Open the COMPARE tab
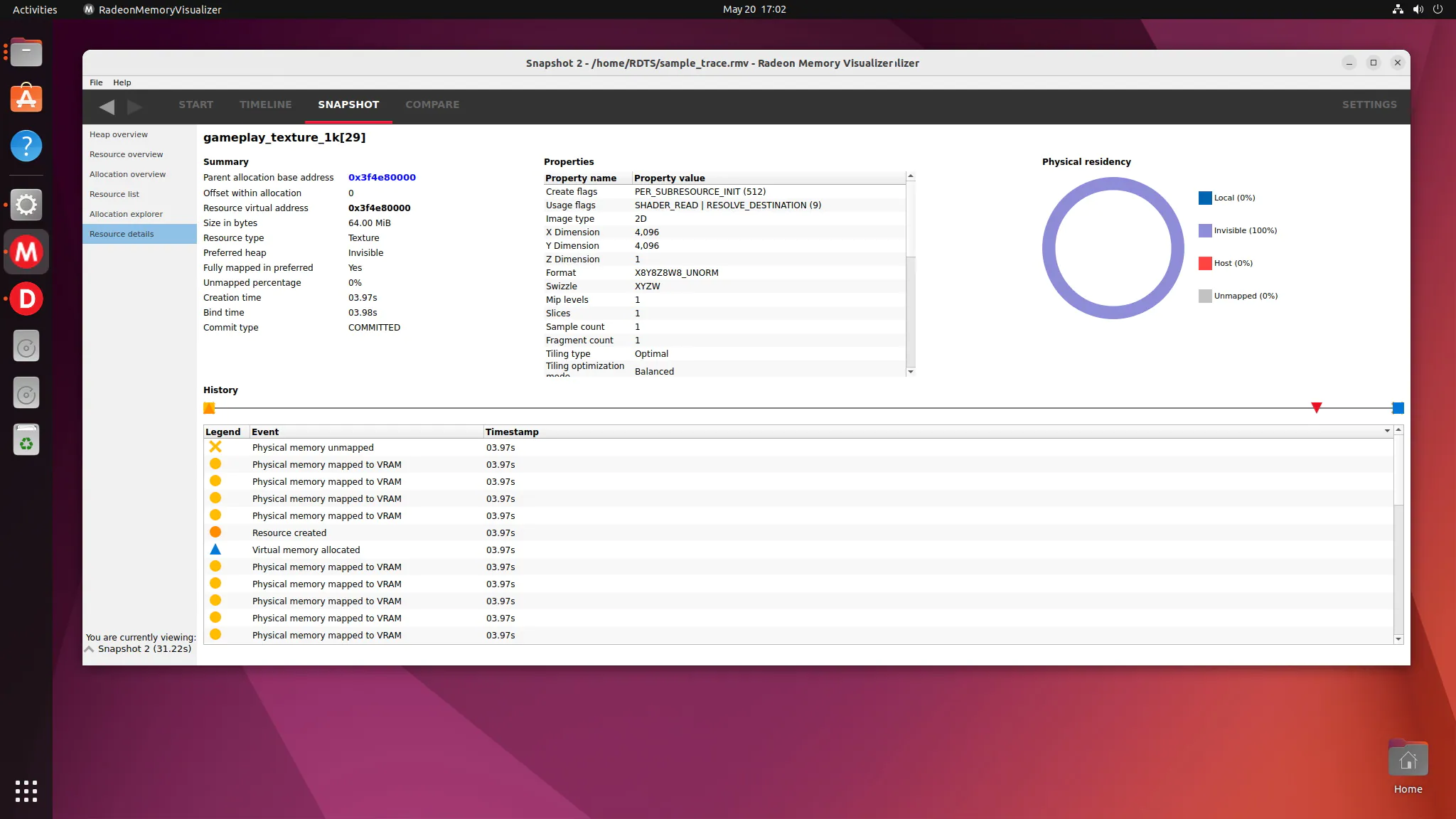The image size is (1456, 819). (x=432, y=105)
